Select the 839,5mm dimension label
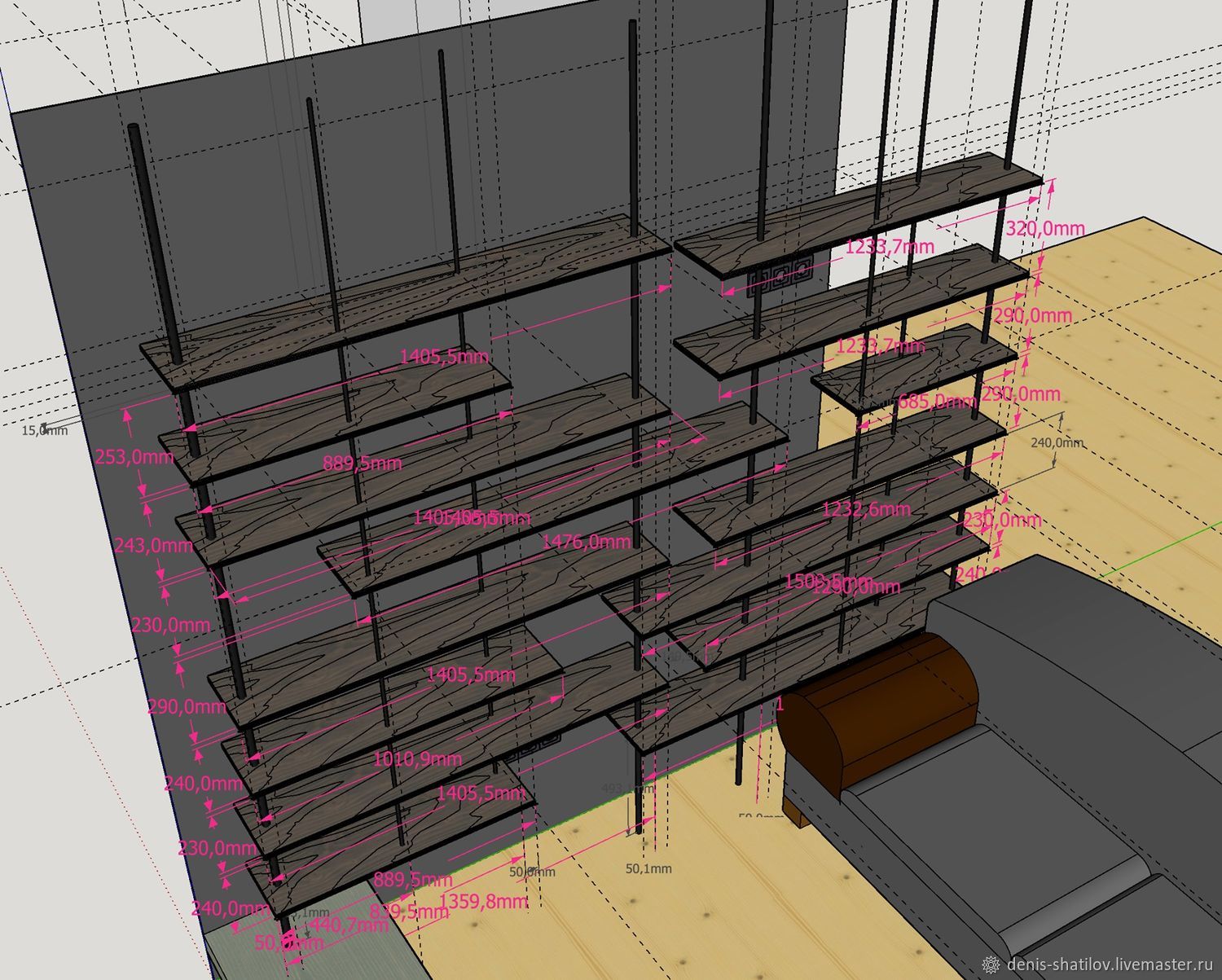The width and height of the screenshot is (1222, 980). tap(409, 912)
